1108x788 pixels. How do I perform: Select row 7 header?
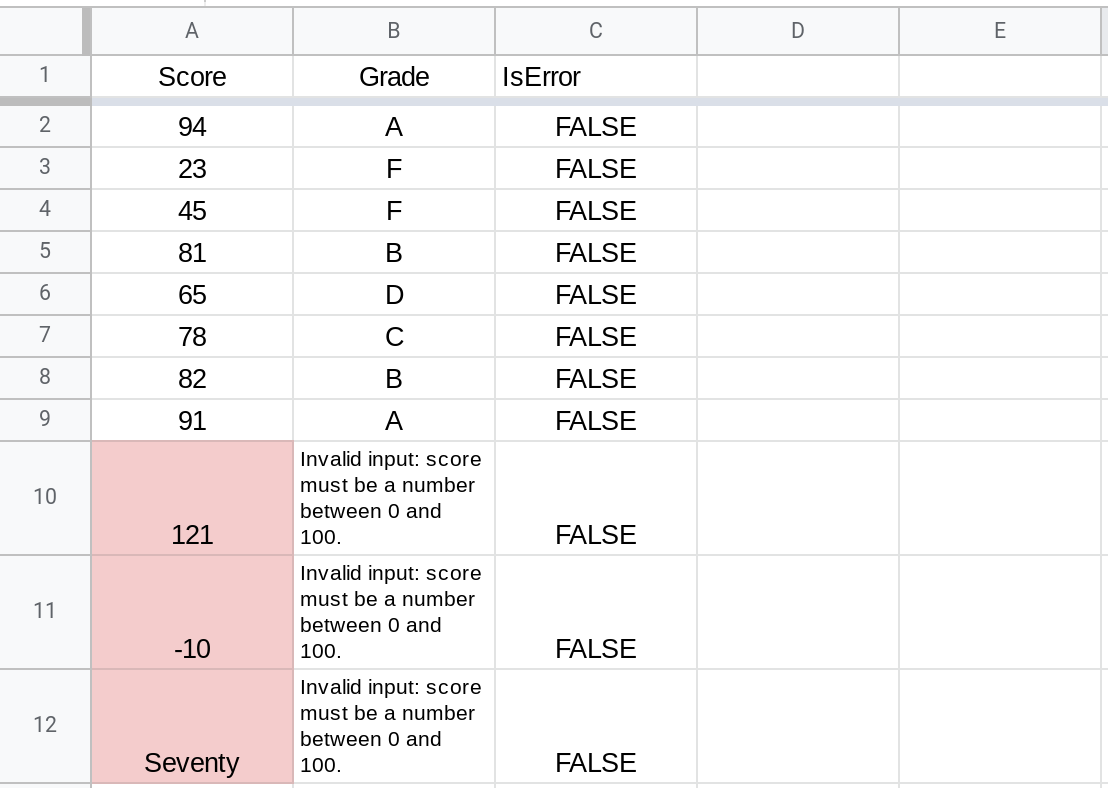45,336
